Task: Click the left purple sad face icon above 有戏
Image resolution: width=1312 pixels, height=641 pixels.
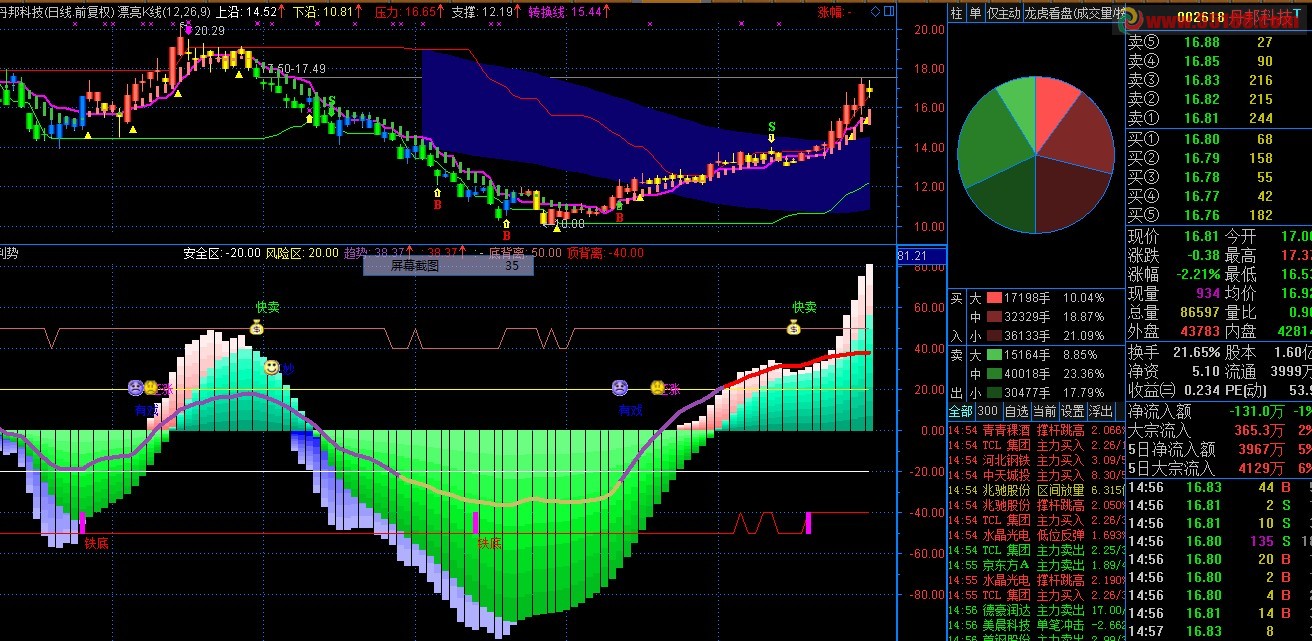Action: pyautogui.click(x=135, y=387)
